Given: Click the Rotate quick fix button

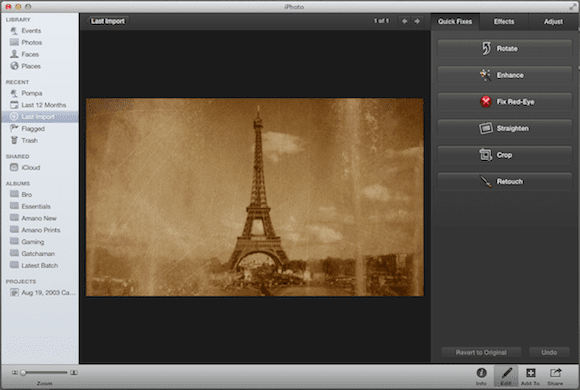Looking at the screenshot, I should click(x=504, y=48).
